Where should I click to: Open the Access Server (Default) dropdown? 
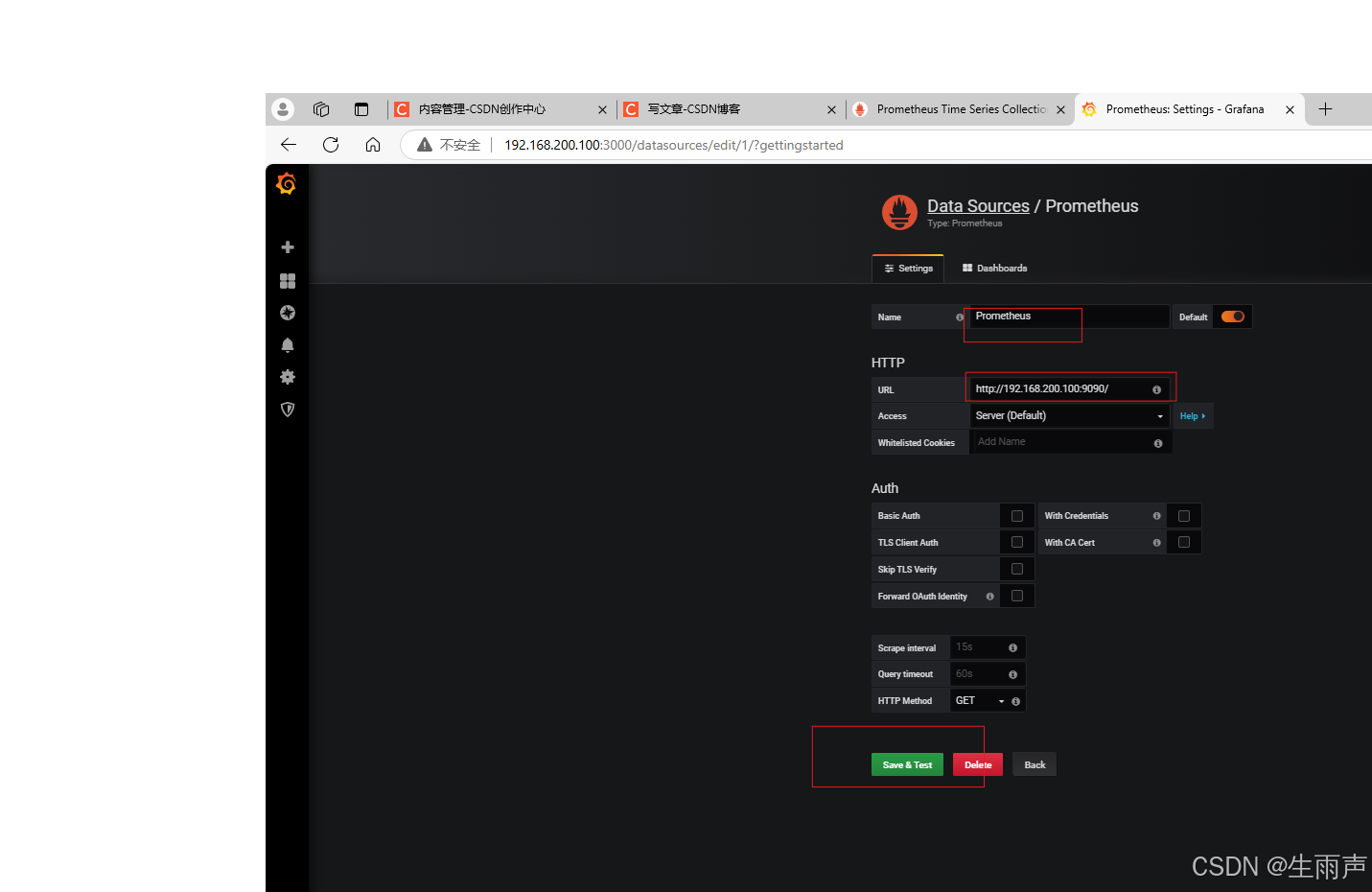(1070, 416)
